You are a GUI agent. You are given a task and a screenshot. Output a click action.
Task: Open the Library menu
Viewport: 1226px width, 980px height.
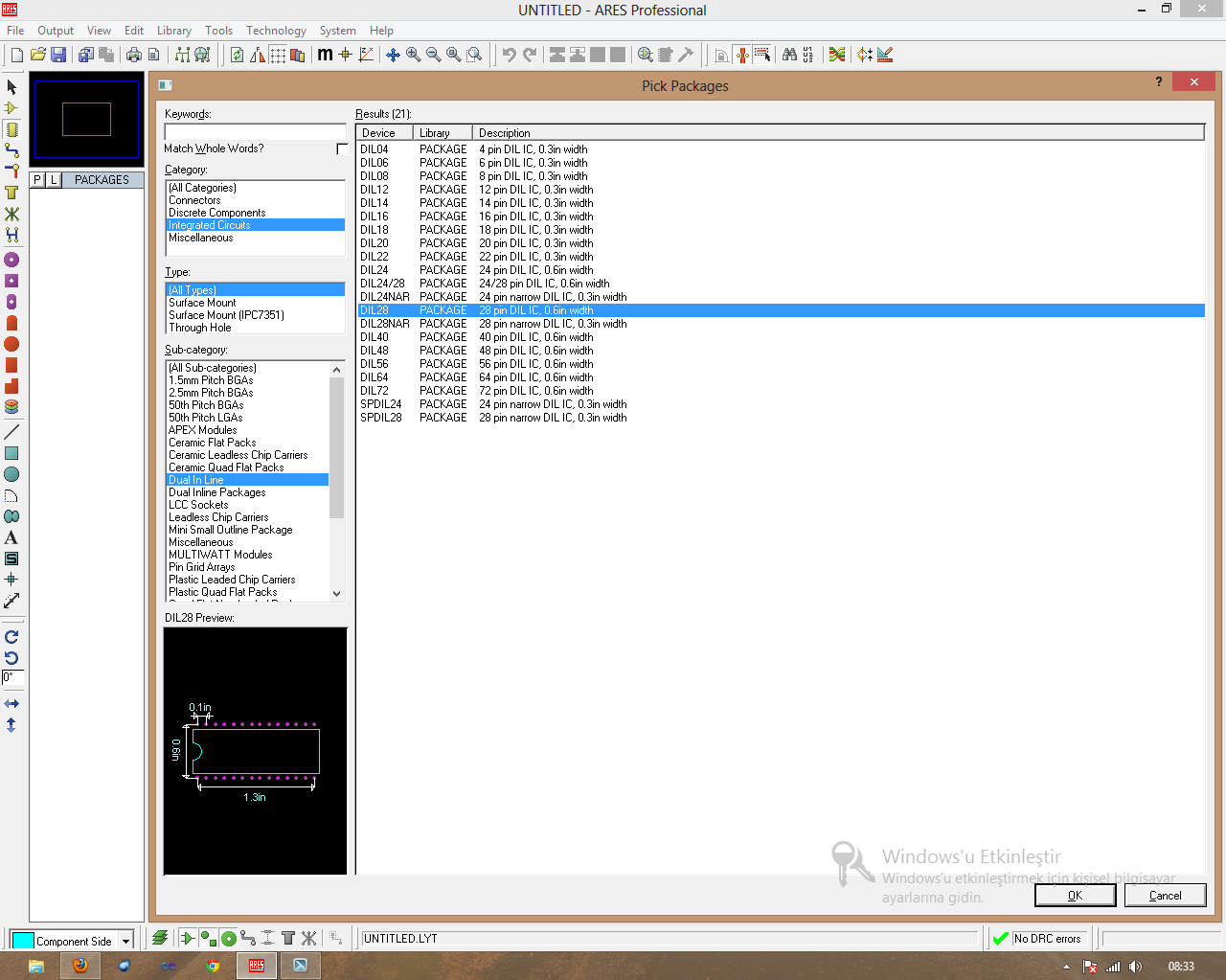(x=174, y=31)
